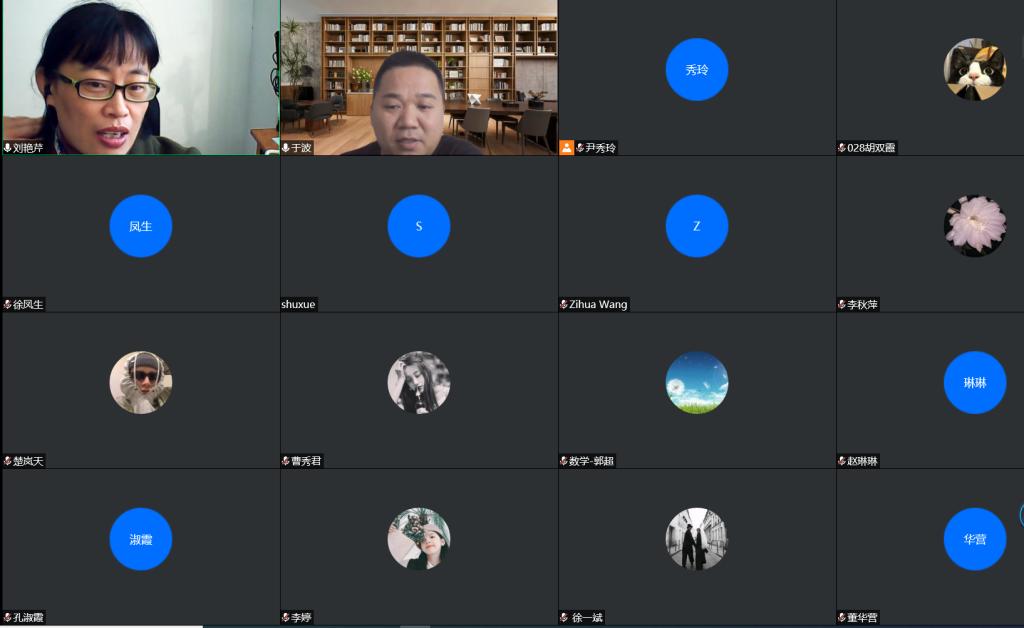
Task: Click the black-and-white couple avatar of 徐一斌
Action: pos(696,539)
